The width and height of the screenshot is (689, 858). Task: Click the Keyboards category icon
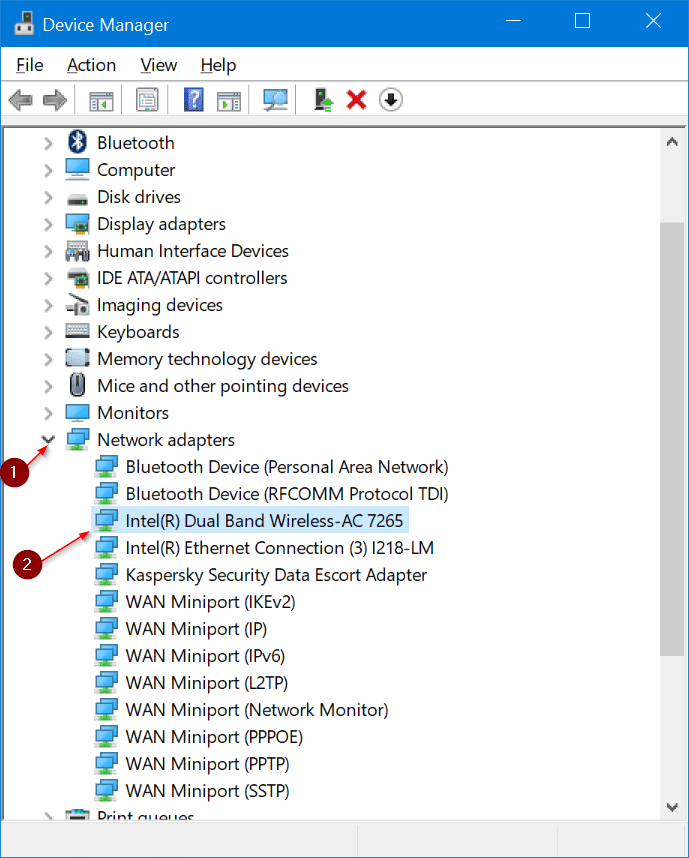77,331
